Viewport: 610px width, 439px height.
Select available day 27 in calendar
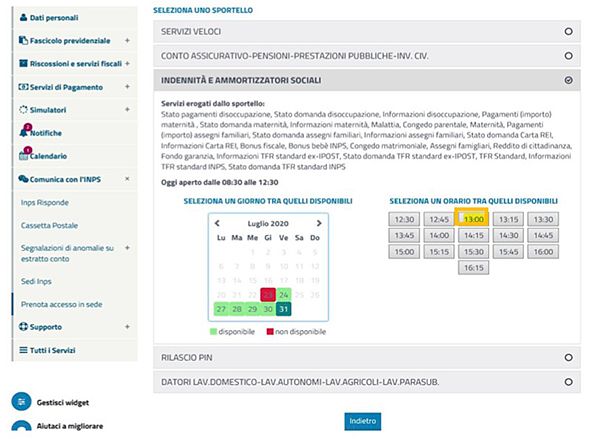pos(221,309)
